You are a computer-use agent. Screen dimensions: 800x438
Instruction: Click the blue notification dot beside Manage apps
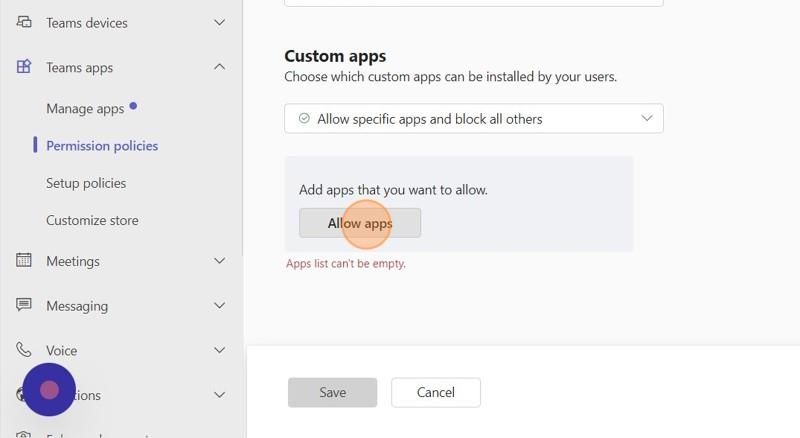point(133,106)
